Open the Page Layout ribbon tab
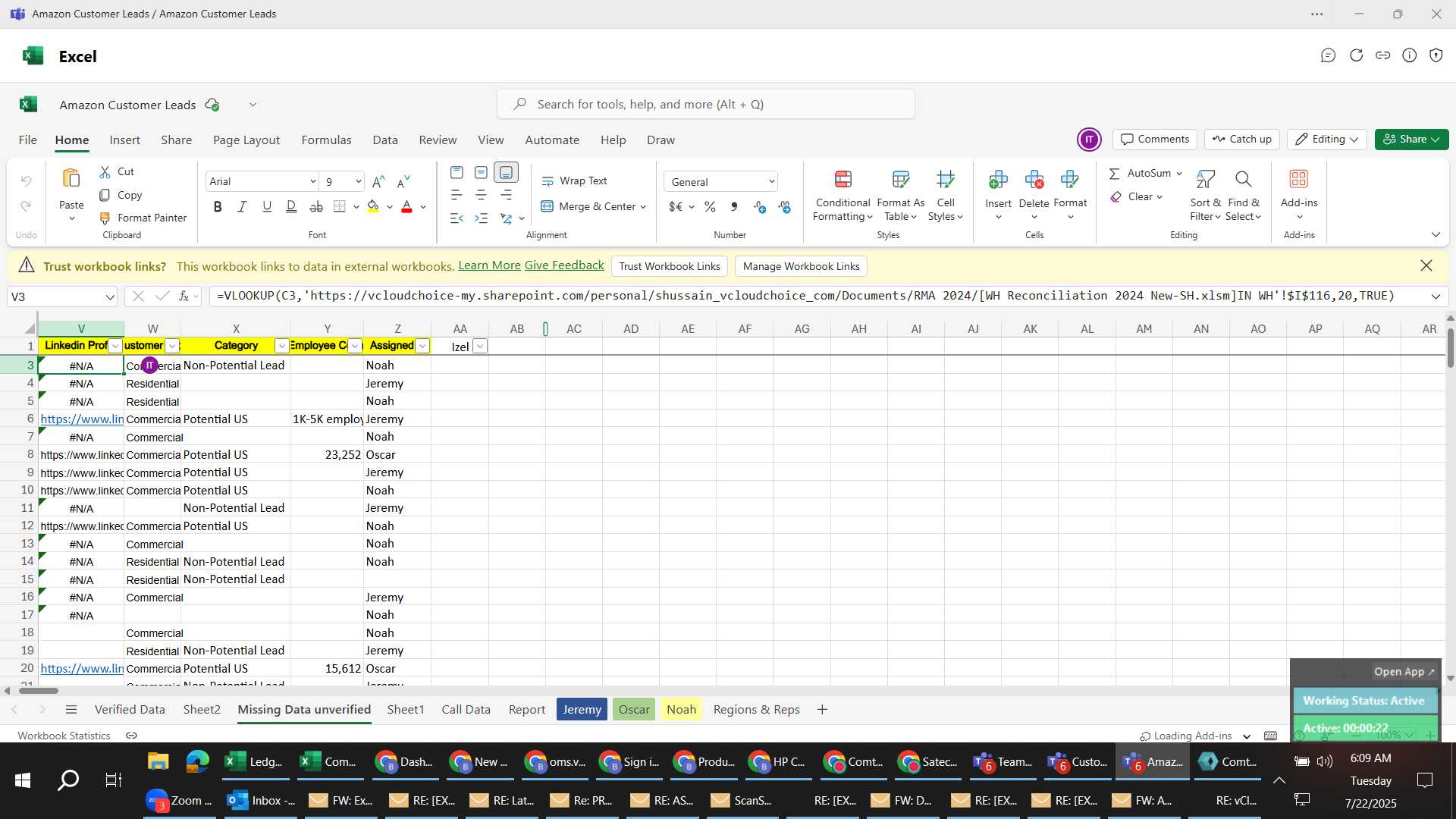This screenshot has height=819, width=1456. coord(246,140)
